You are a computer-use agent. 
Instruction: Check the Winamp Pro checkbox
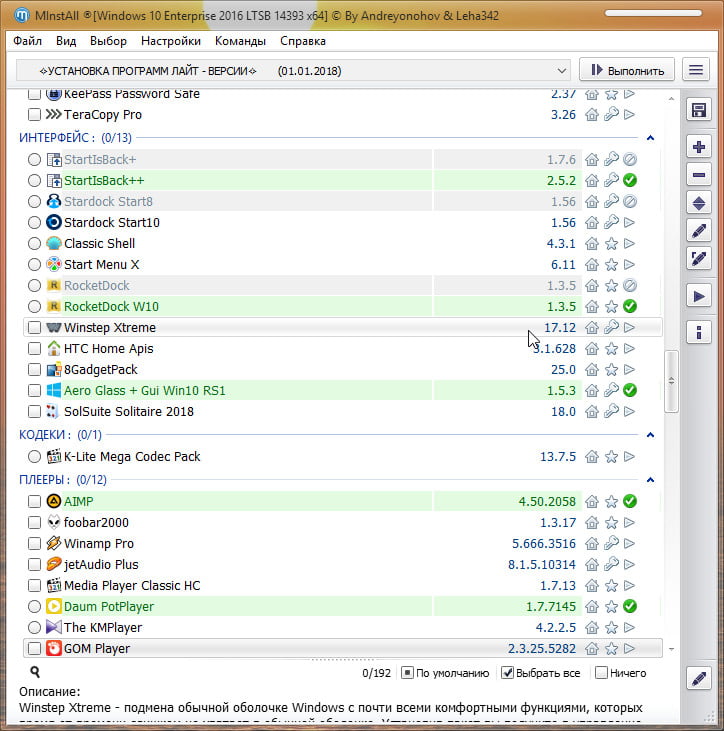point(35,544)
